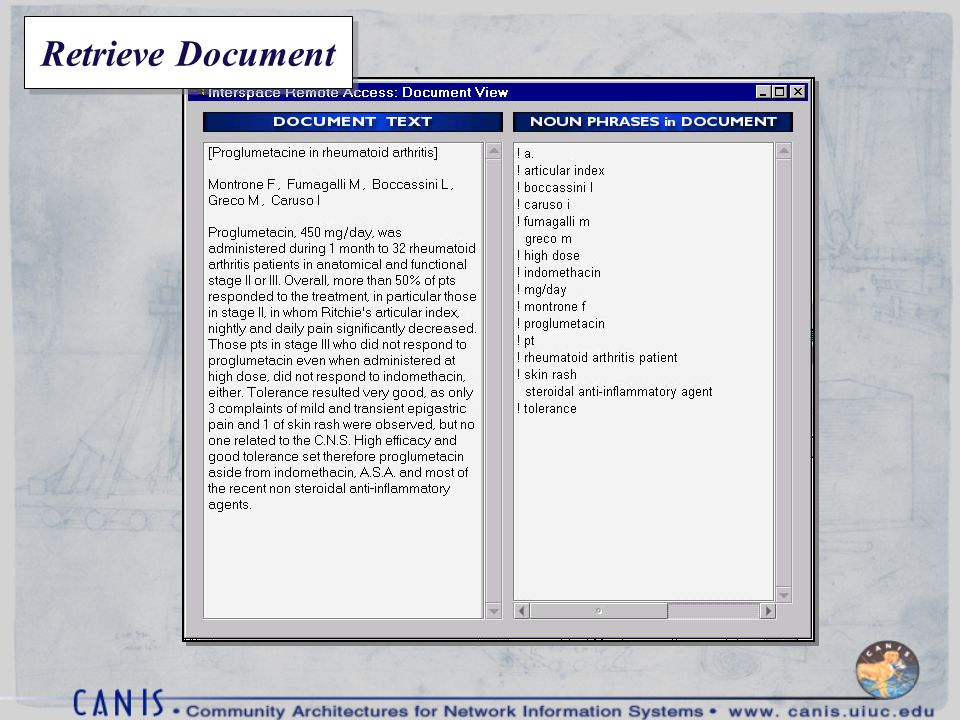Select the 'proglumetacin' noun phrase
This screenshot has width=960, height=720.
(564, 324)
